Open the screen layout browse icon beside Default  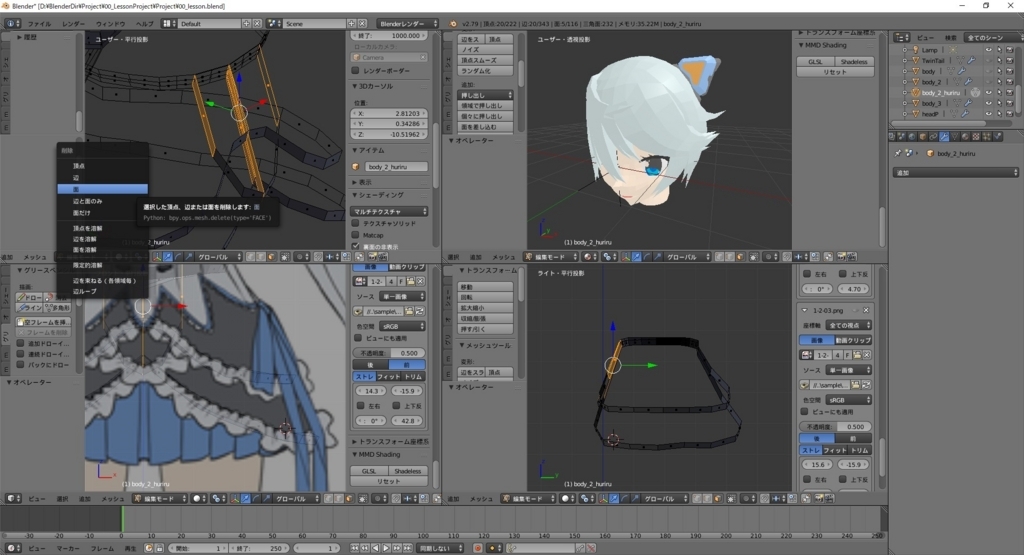169,24
